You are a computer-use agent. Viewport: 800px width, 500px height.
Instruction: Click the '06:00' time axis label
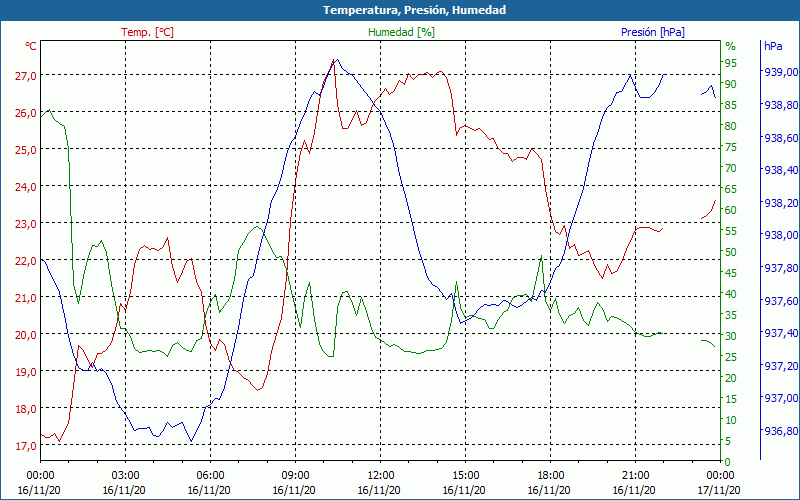click(x=210, y=474)
